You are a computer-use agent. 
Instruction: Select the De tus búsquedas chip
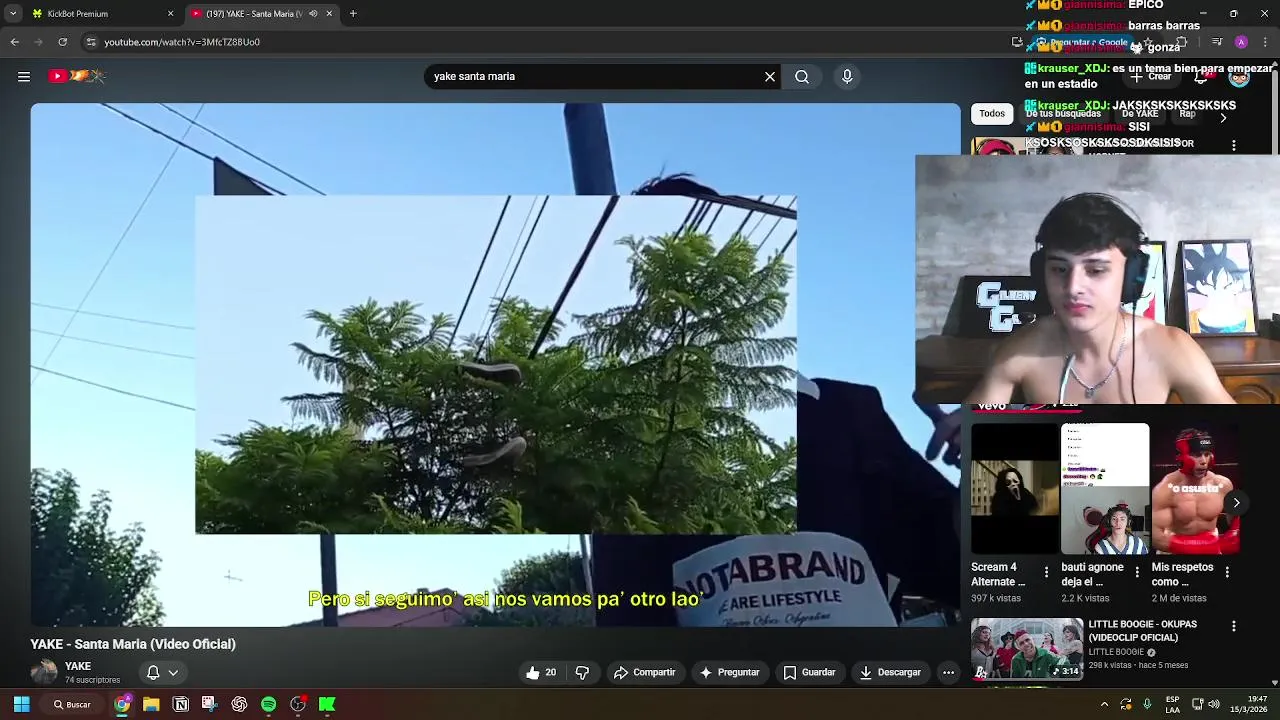[x=1063, y=113]
